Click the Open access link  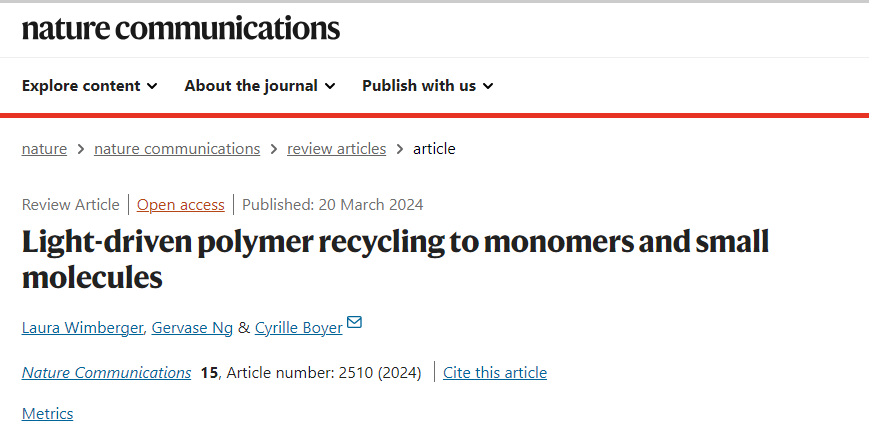(181, 205)
